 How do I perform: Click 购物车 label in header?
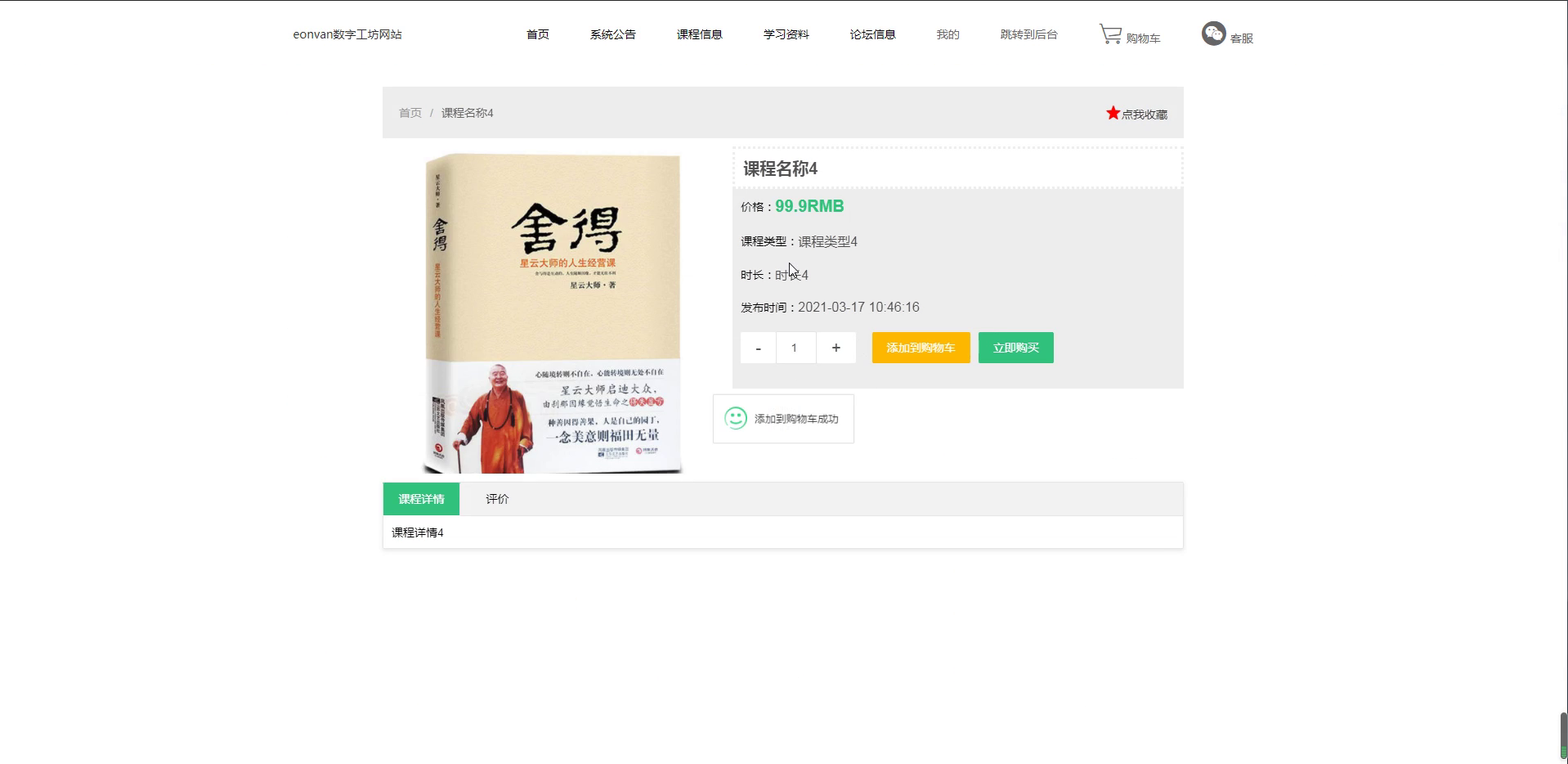point(1143,38)
